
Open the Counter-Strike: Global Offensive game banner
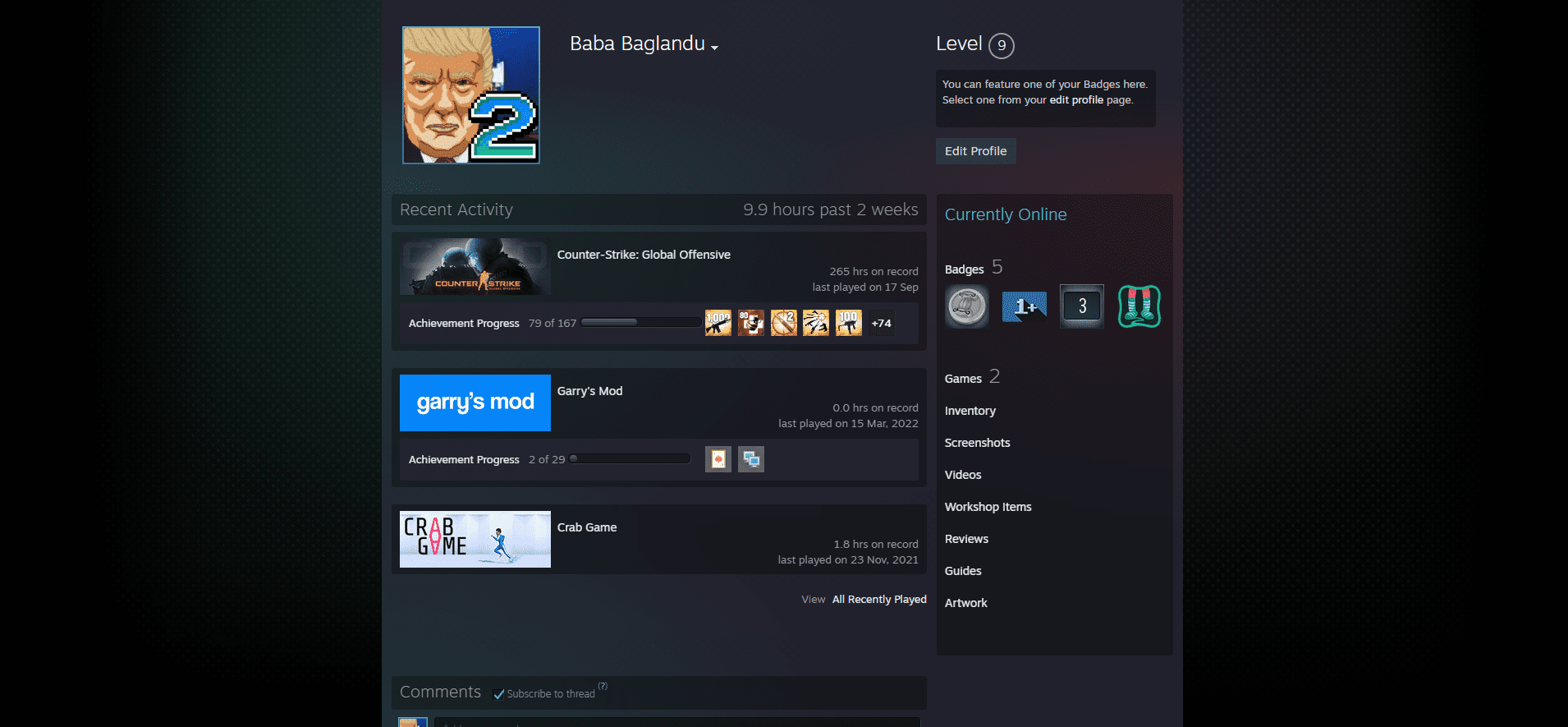475,266
